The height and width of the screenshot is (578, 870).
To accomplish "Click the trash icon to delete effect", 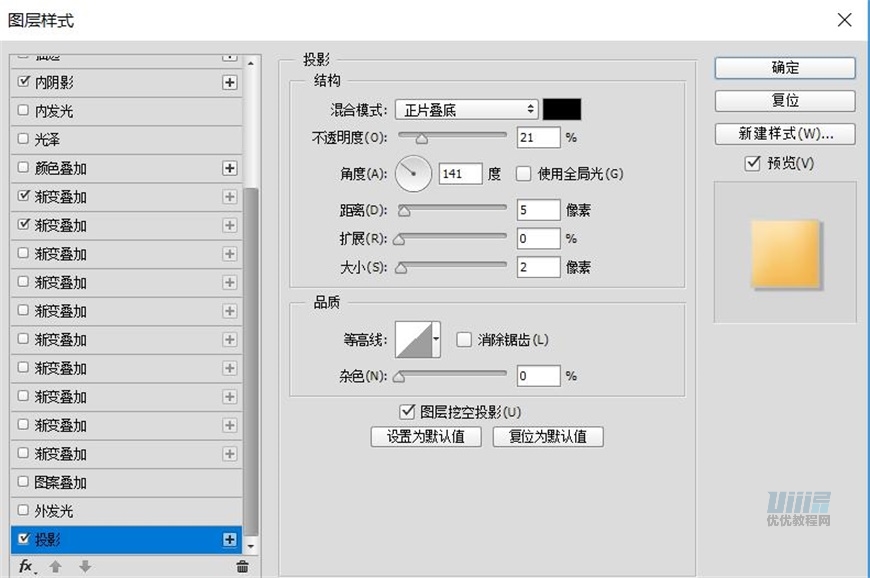I will tap(242, 567).
